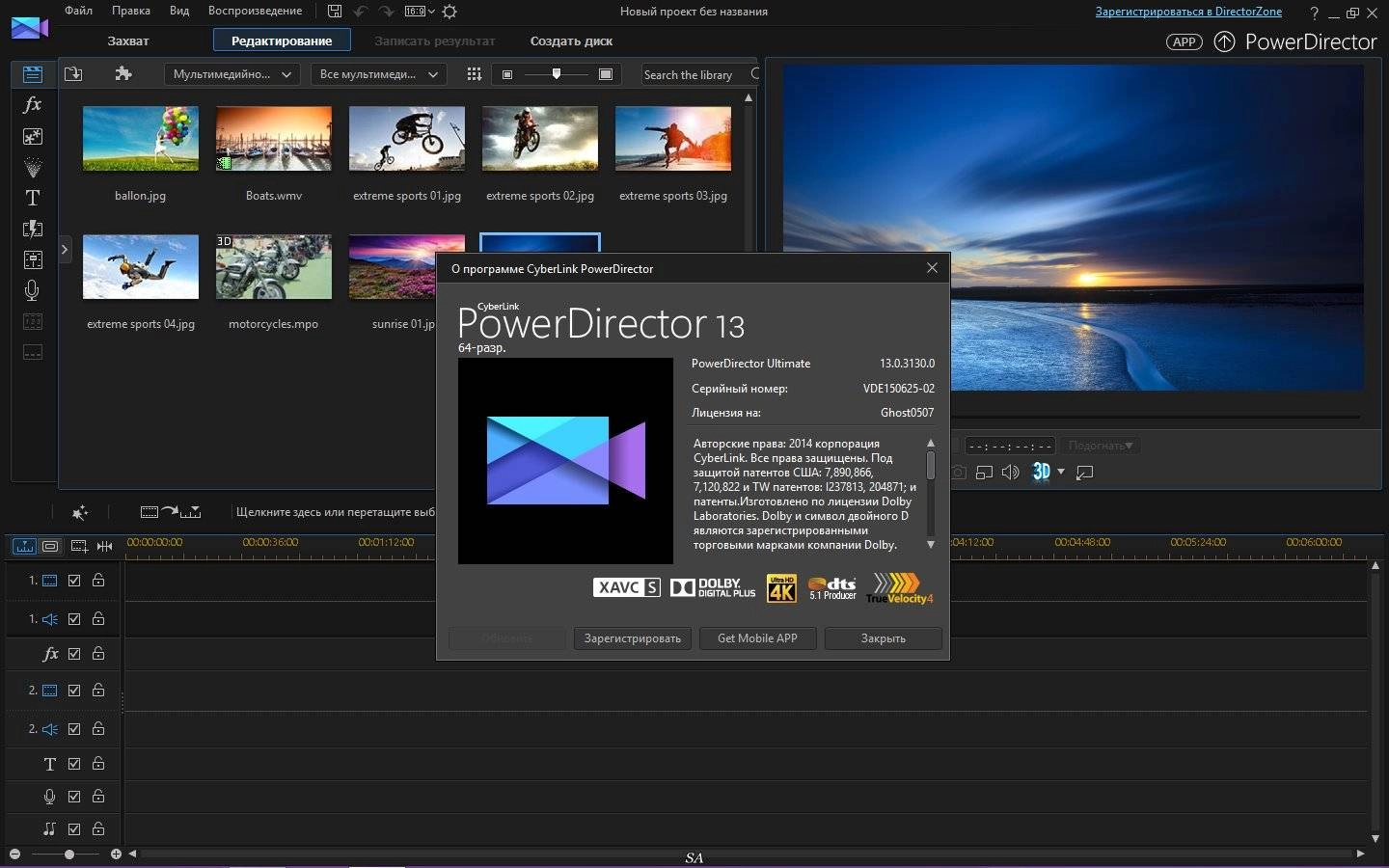Open the Audio Mixing Room icon
The width and height of the screenshot is (1389, 868).
(33, 259)
